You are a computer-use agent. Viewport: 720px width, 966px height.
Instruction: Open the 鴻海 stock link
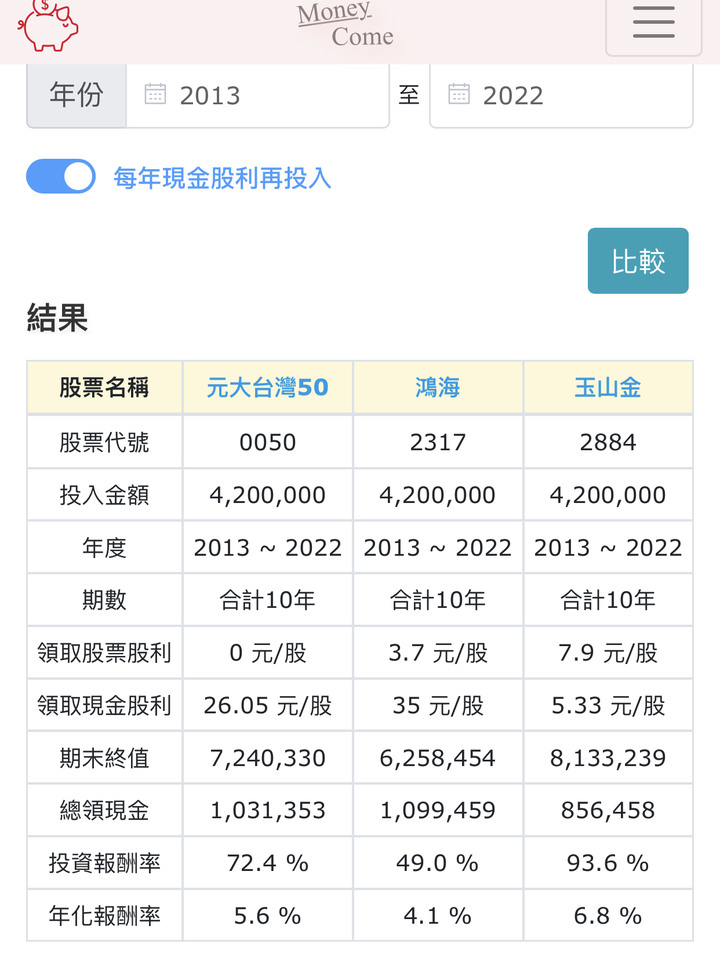coord(437,388)
